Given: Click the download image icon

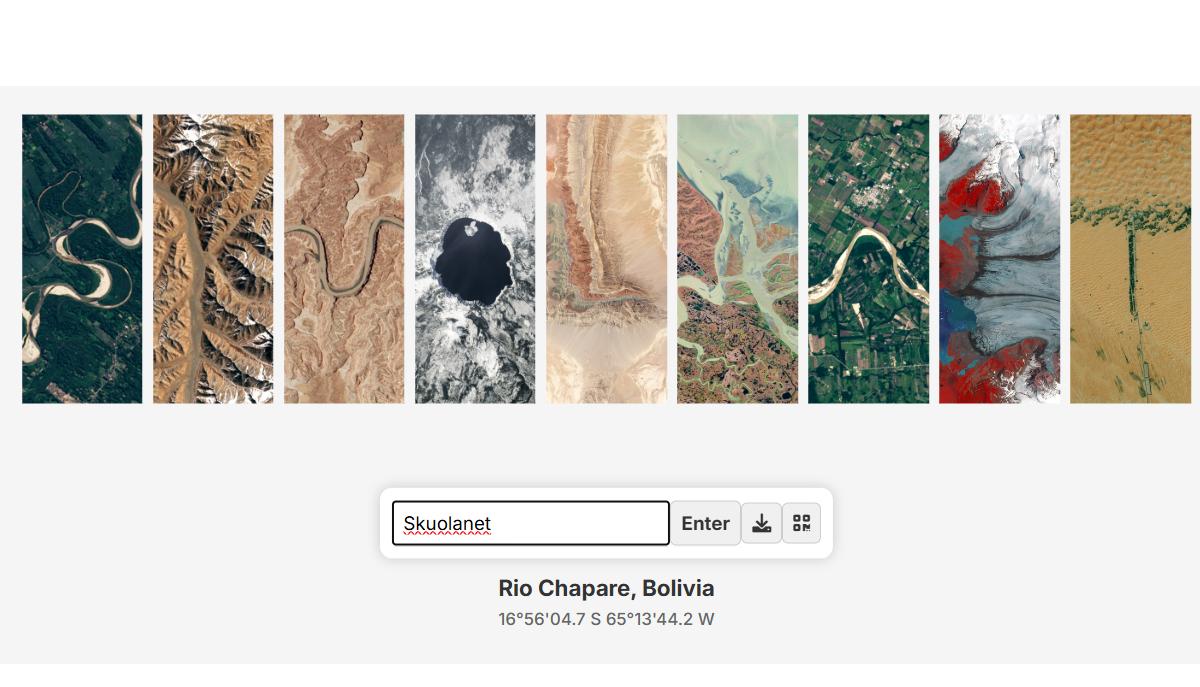Looking at the screenshot, I should click(x=761, y=523).
